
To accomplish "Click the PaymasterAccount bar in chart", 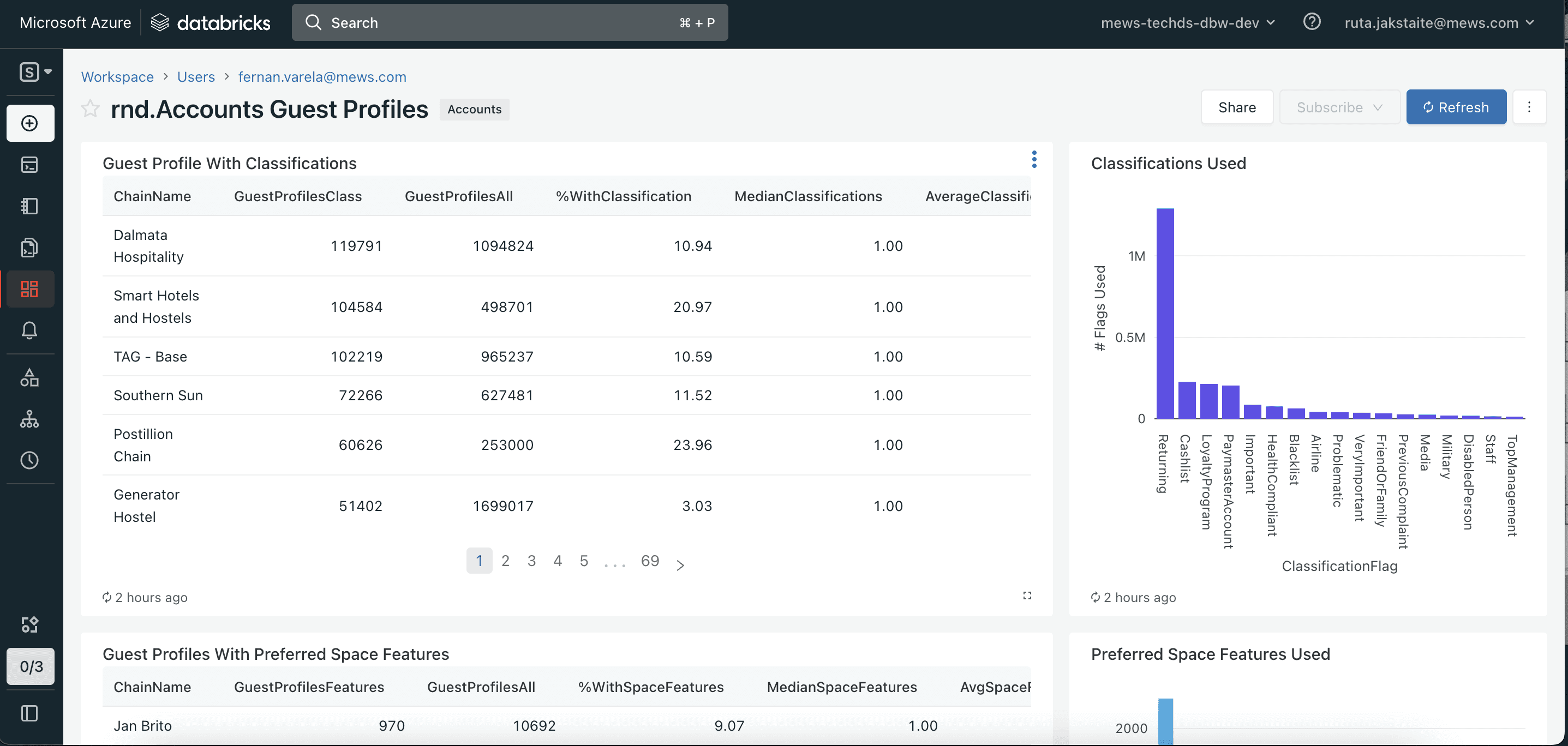I will coord(1231,402).
